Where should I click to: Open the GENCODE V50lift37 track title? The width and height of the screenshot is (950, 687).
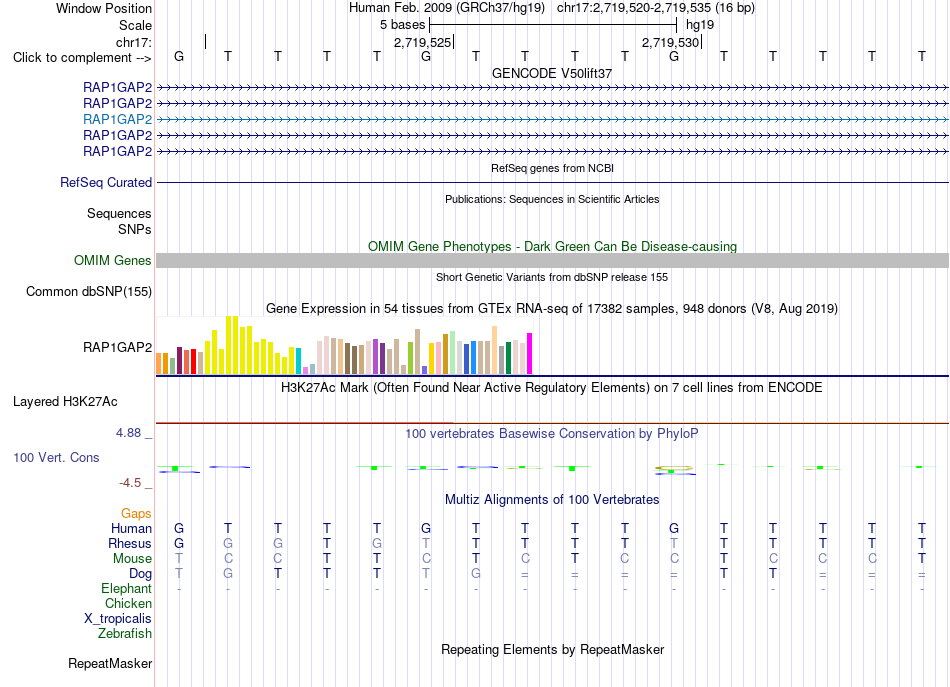(552, 73)
